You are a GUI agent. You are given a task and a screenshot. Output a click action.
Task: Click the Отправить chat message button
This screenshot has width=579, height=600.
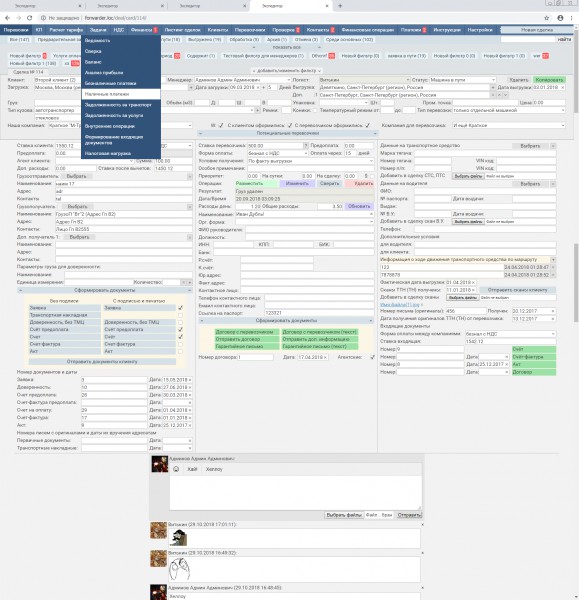click(409, 515)
